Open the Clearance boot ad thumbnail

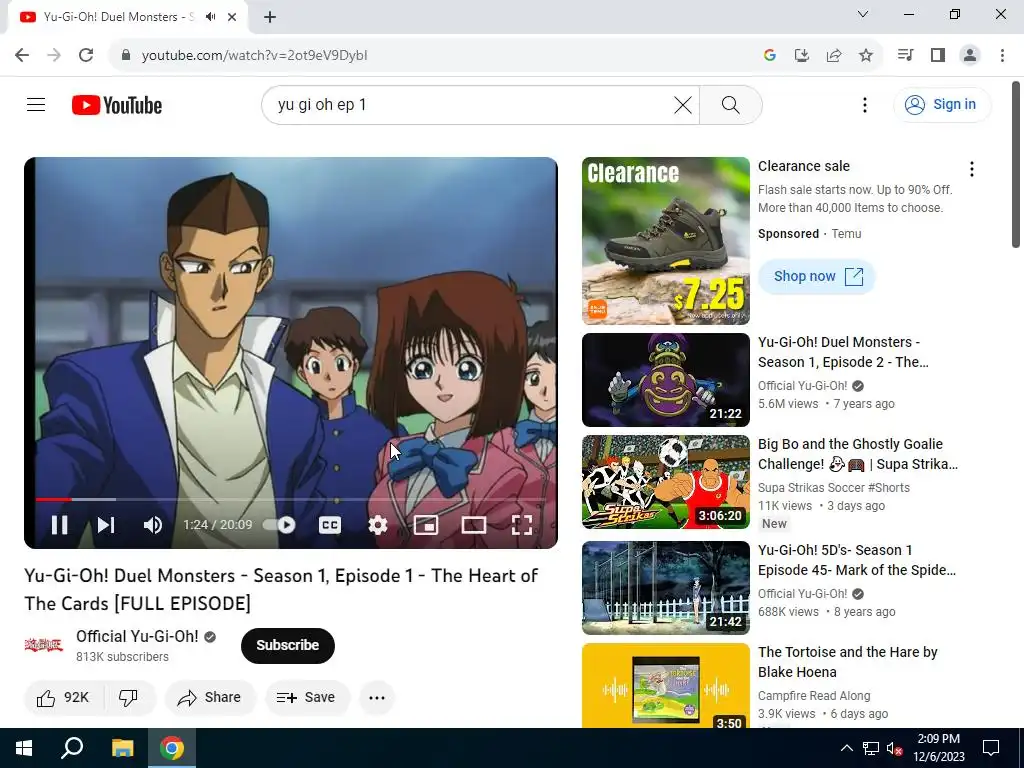pos(665,240)
